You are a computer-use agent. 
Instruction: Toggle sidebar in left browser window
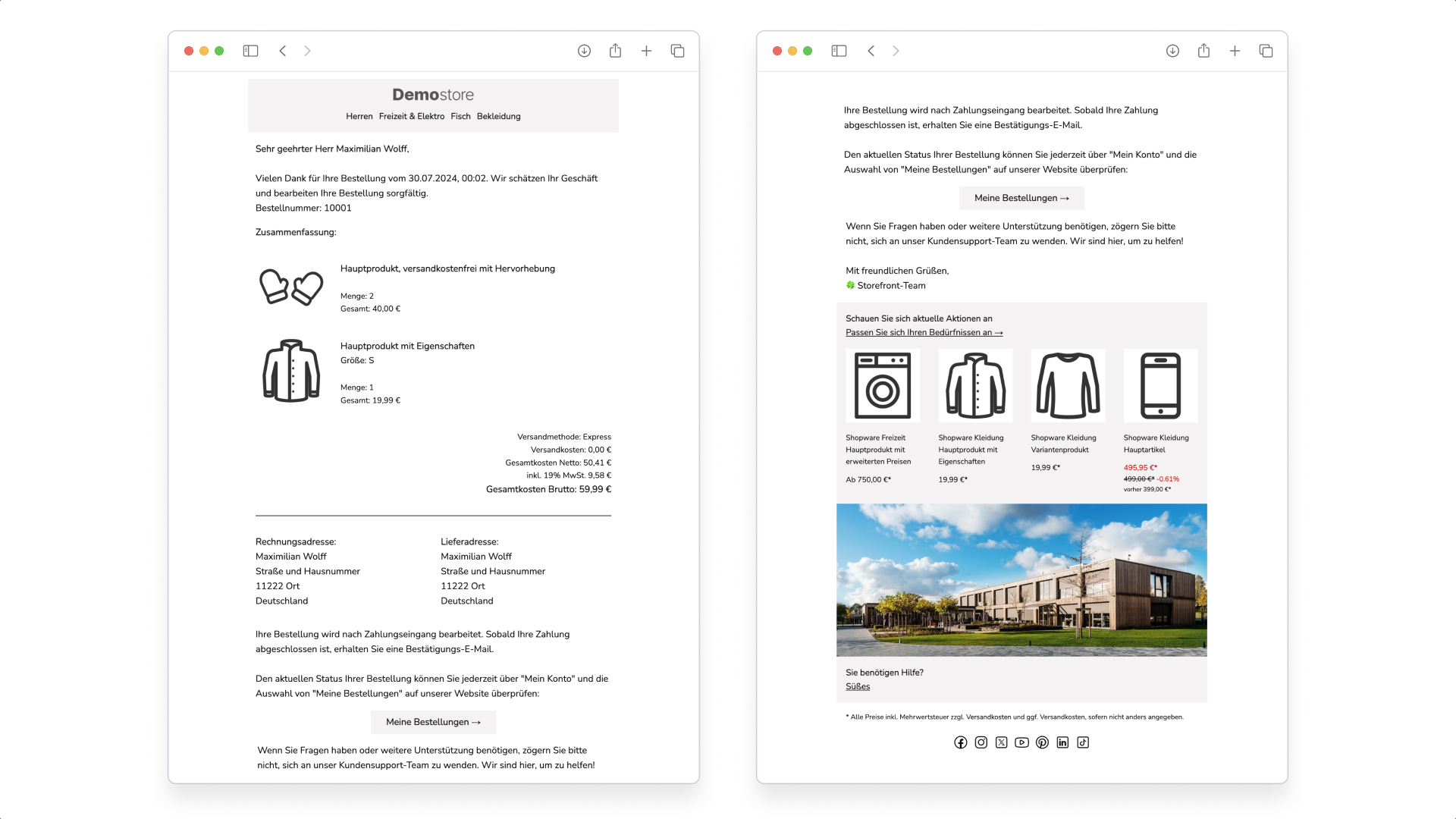coord(250,51)
